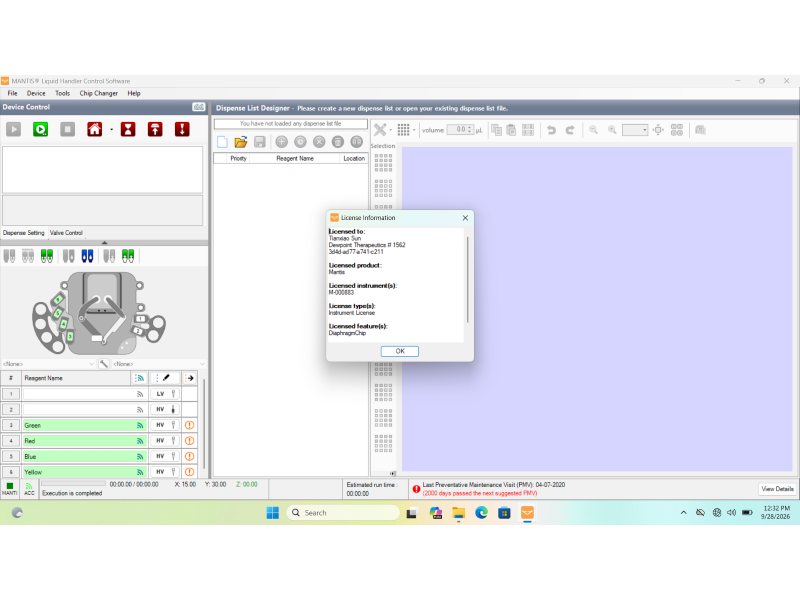Screen dimensions: 800x600
Task: Click the green run-with-pause play icon
Action: [x=40, y=129]
